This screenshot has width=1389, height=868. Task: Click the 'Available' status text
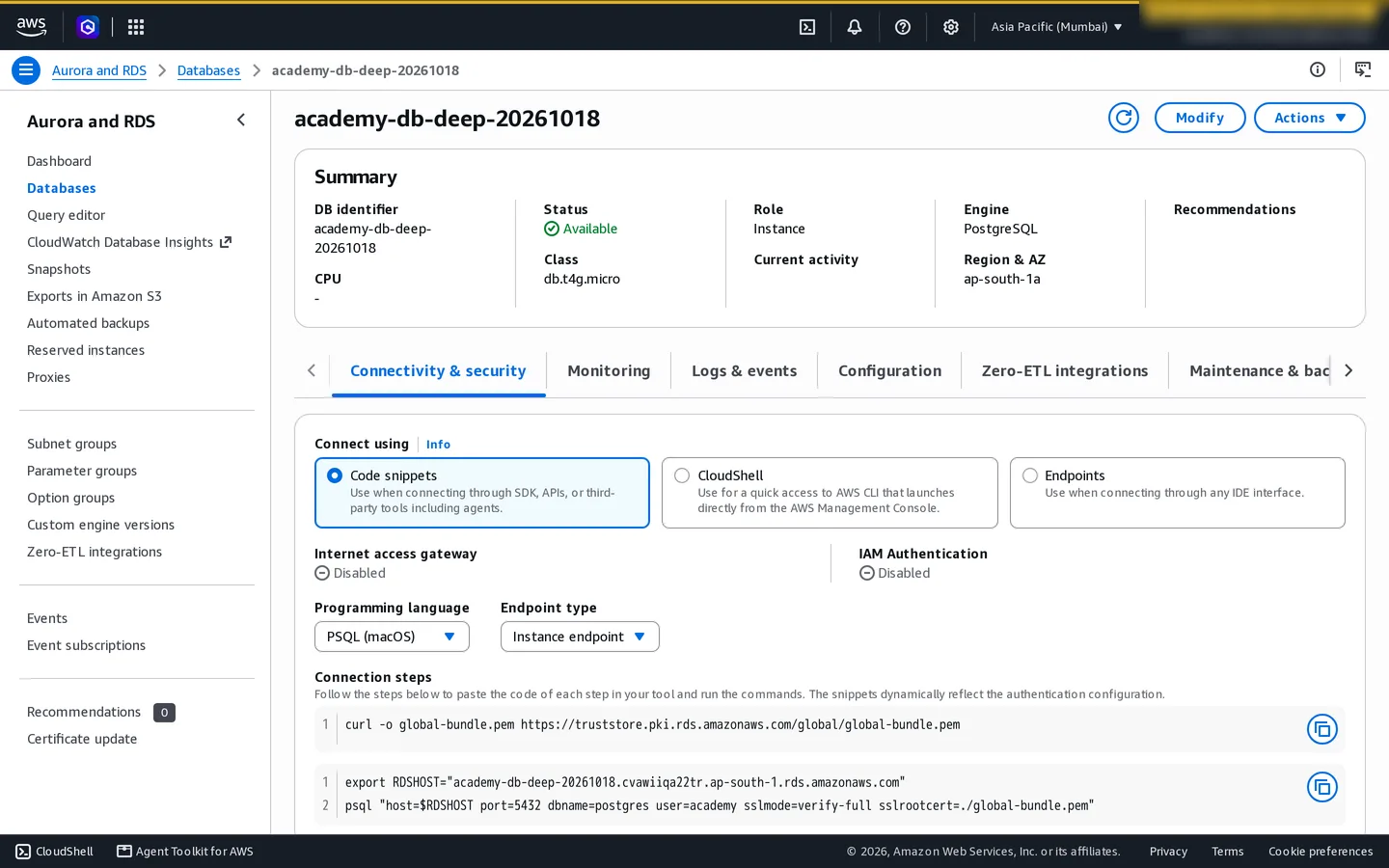point(590,229)
